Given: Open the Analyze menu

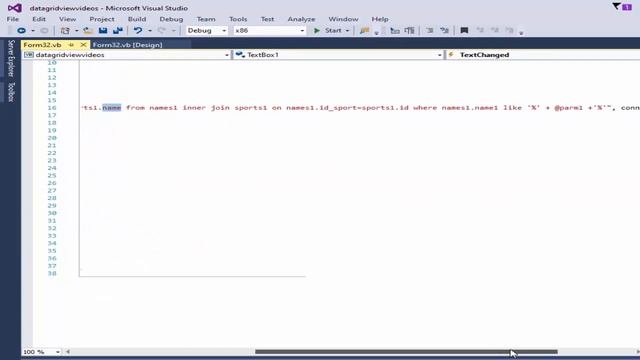Looking at the screenshot, I should 301,19.
